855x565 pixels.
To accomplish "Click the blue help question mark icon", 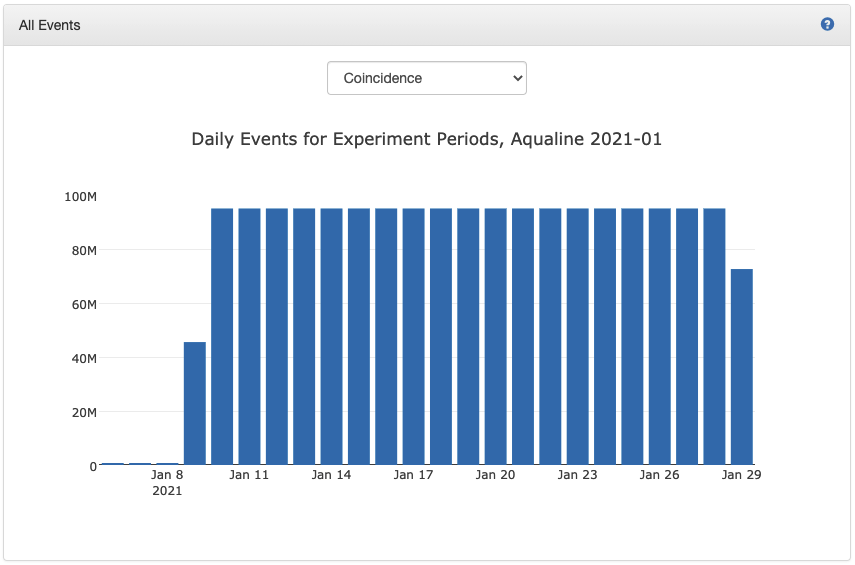I will coord(827,24).
